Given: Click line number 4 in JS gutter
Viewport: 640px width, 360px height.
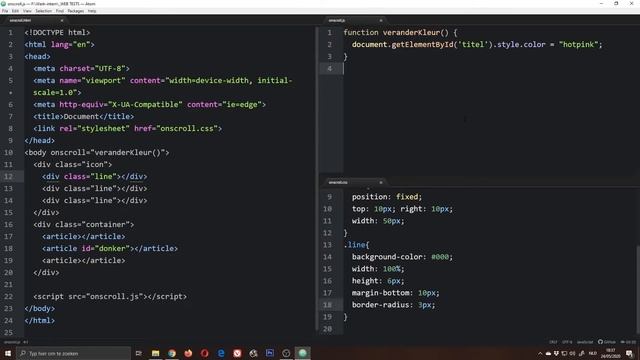Looking at the screenshot, I should pyautogui.click(x=329, y=69).
